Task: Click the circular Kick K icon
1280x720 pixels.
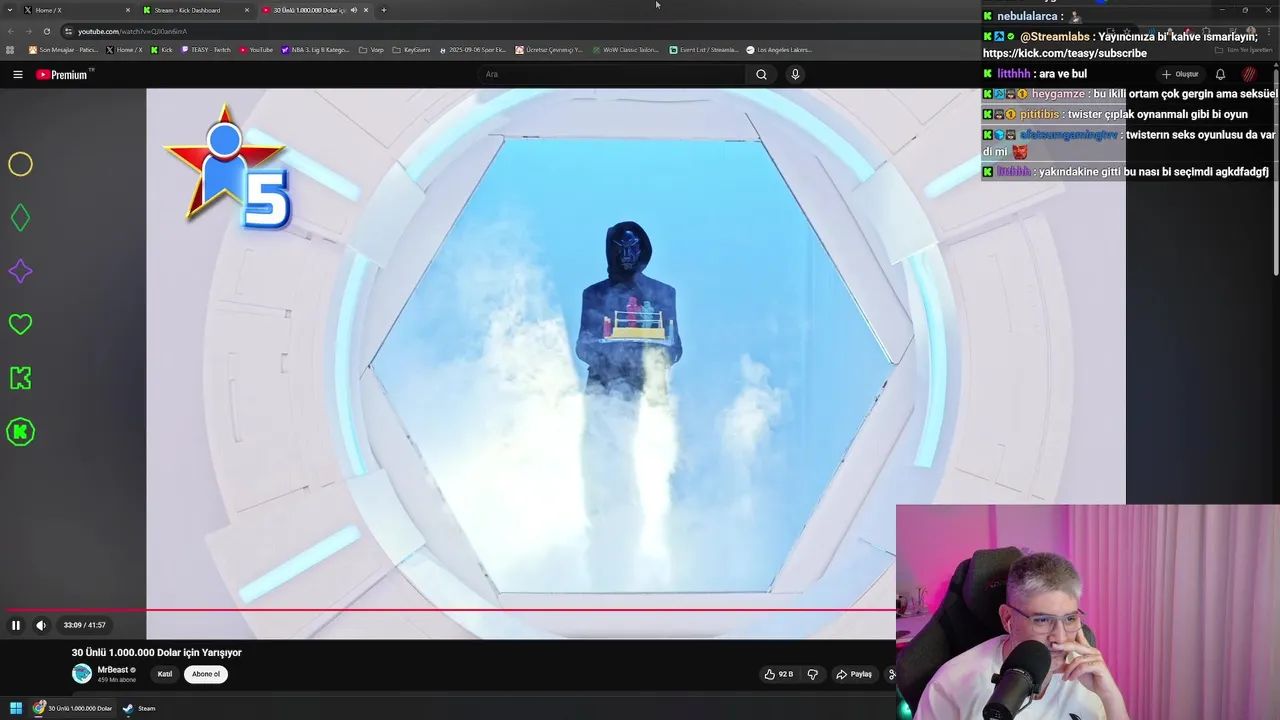Action: tap(20, 432)
